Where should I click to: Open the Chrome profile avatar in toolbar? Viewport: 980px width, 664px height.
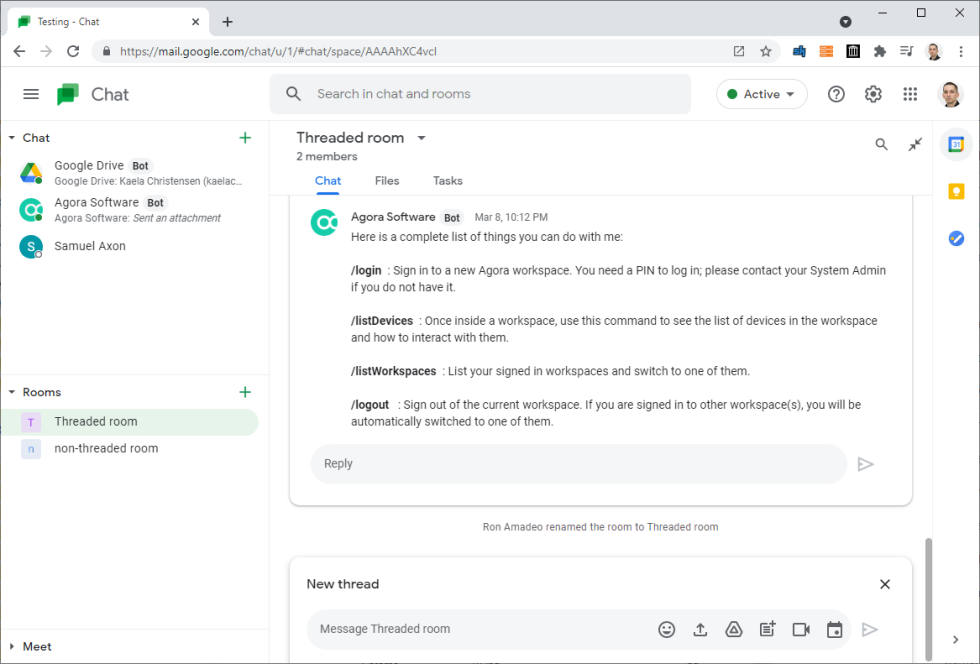pos(934,51)
